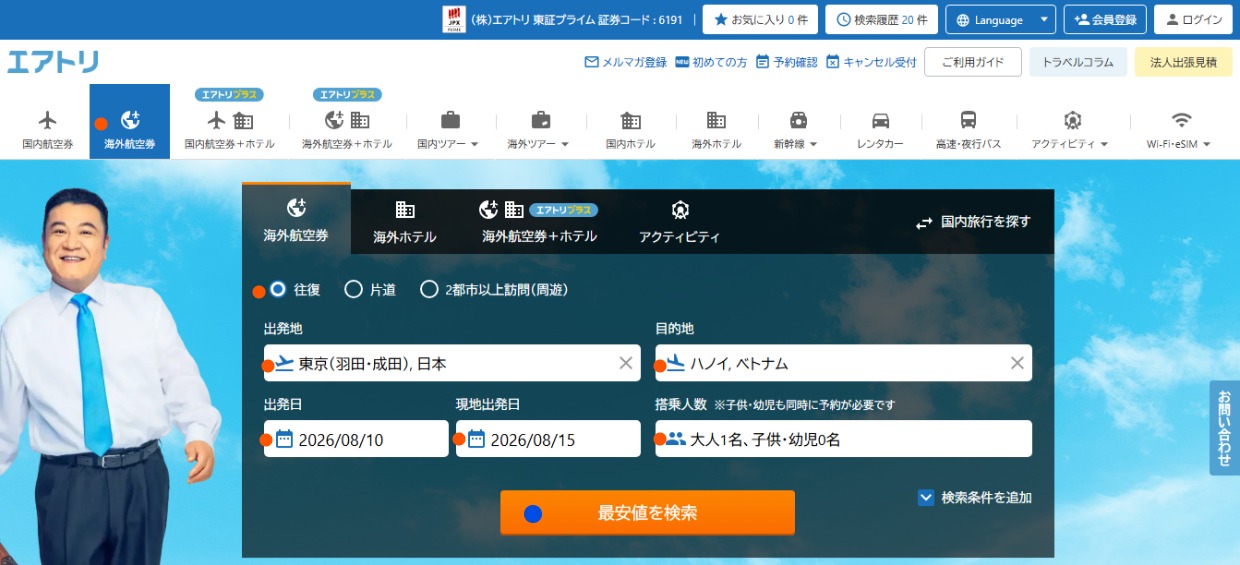Click 国内ホテル building icon
The image size is (1240, 565).
coord(631,121)
